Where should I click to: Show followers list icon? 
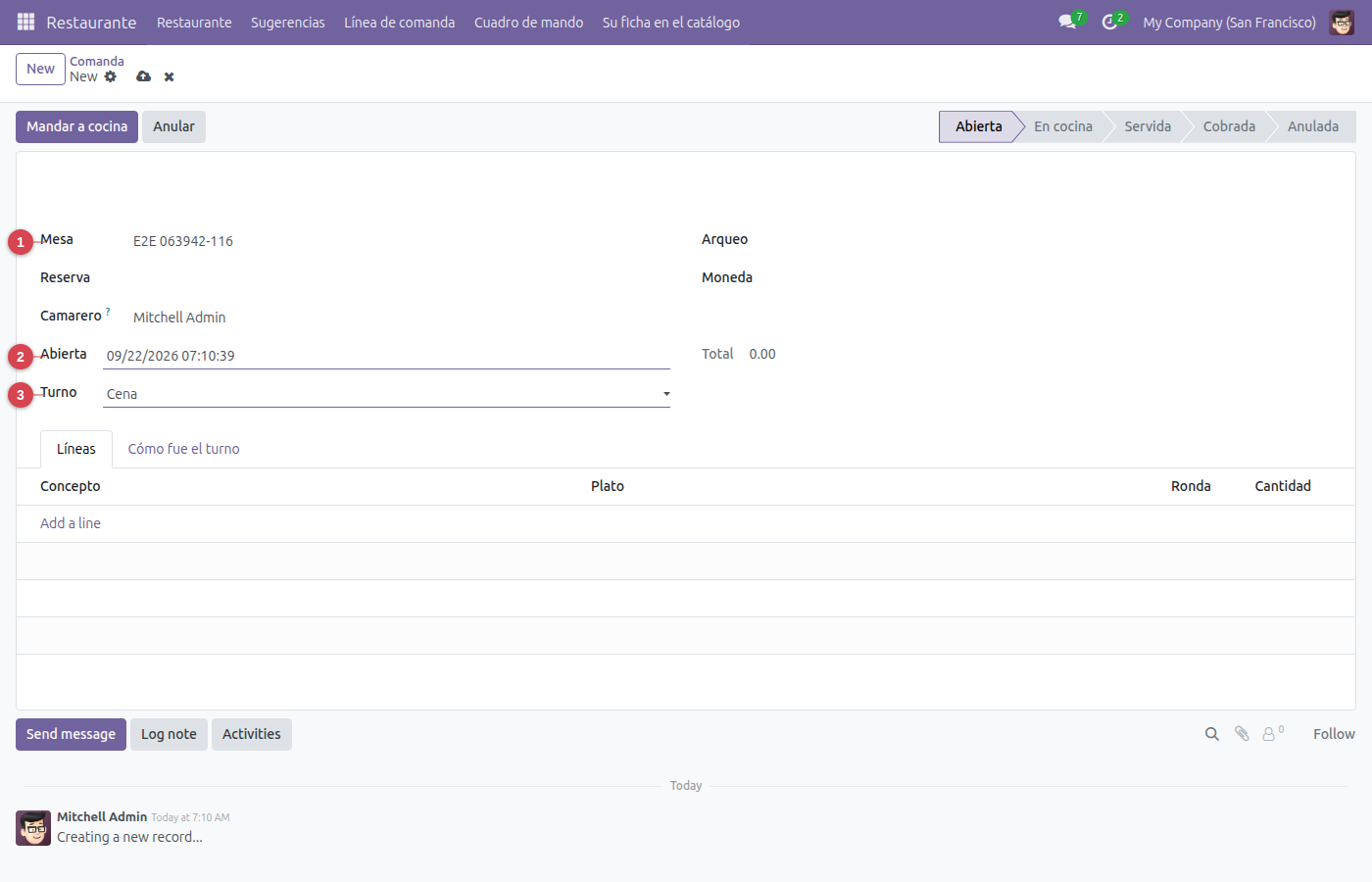(x=1272, y=733)
